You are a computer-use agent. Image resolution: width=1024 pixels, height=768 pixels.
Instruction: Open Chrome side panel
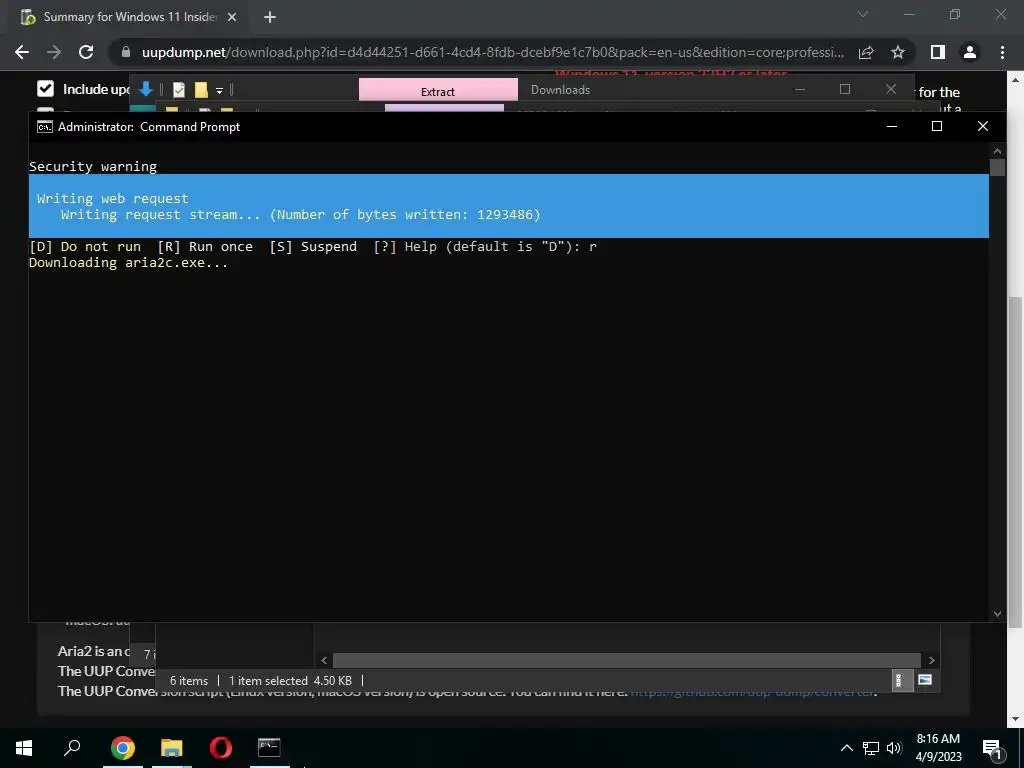tap(938, 52)
